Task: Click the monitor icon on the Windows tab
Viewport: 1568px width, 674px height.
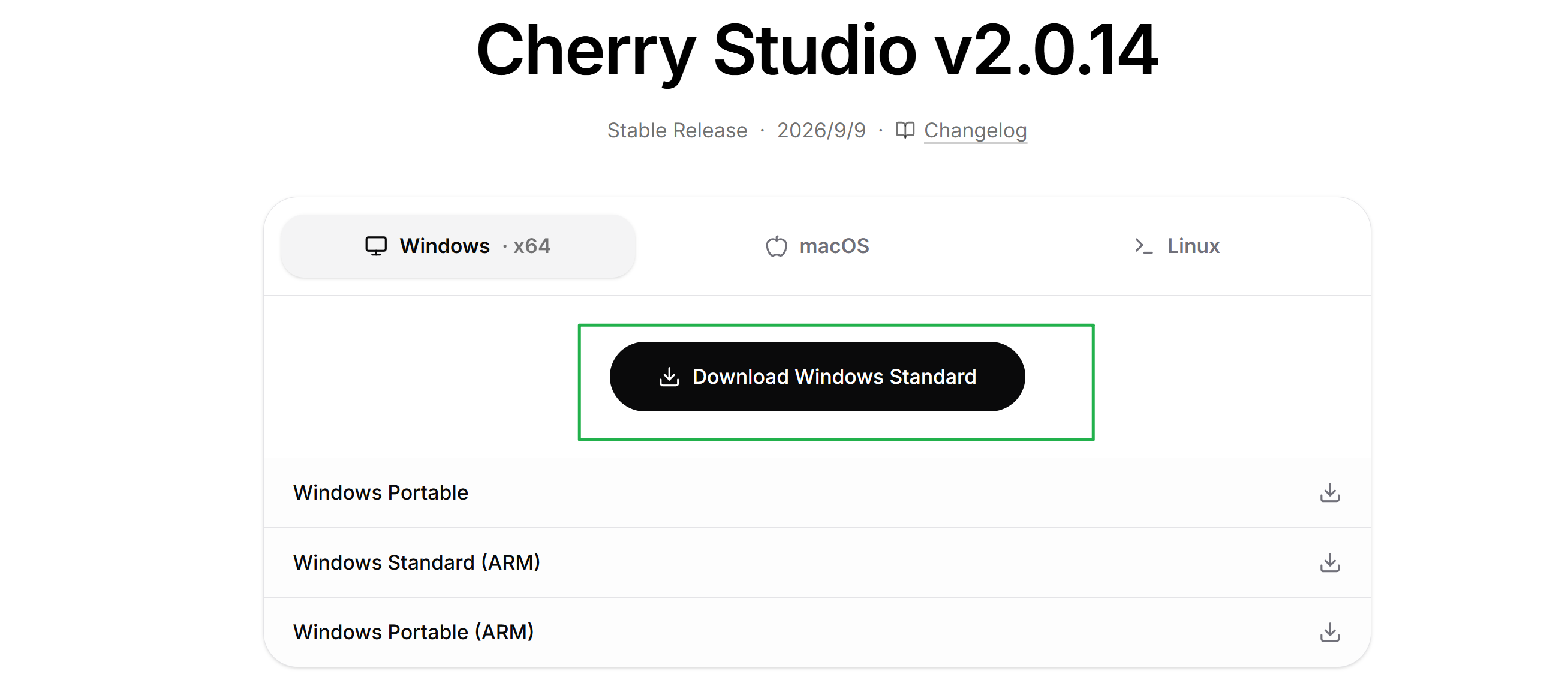Action: 375,246
